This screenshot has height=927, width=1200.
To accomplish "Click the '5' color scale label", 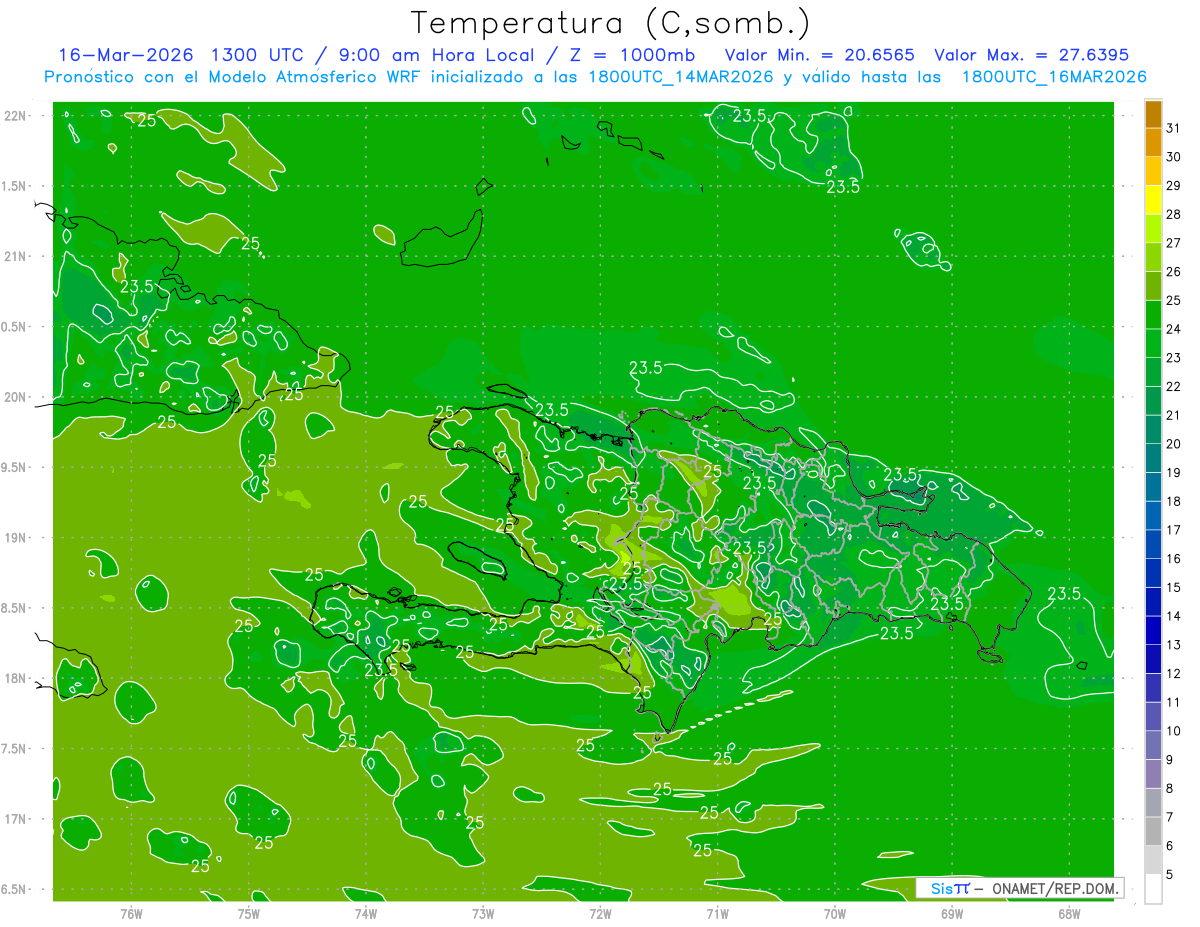I will (x=1170, y=875).
